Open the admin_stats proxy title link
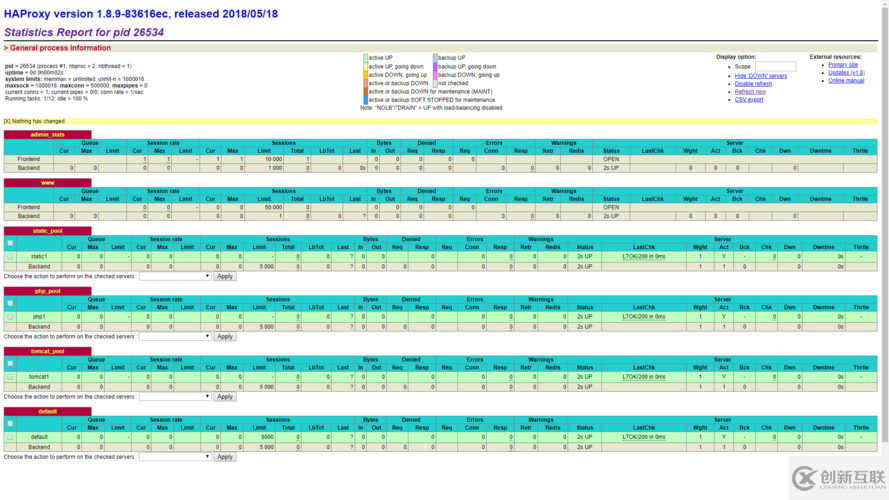 [x=47, y=134]
